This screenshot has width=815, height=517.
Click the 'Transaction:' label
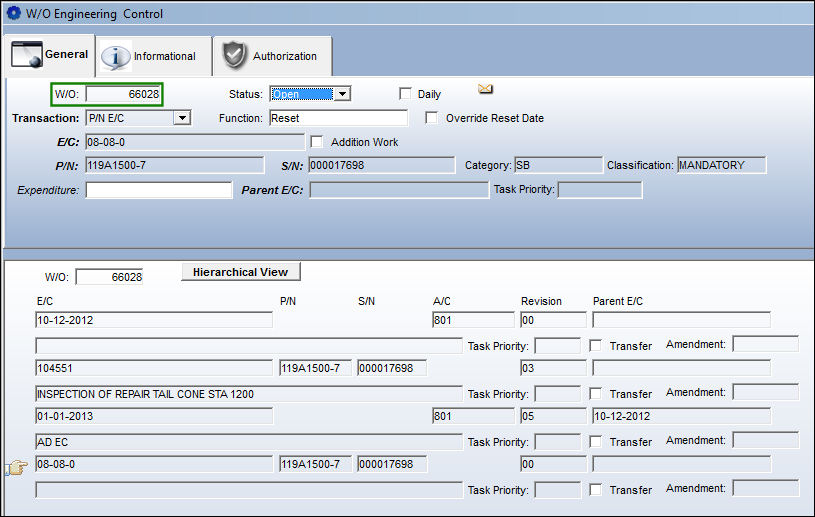tap(46, 118)
